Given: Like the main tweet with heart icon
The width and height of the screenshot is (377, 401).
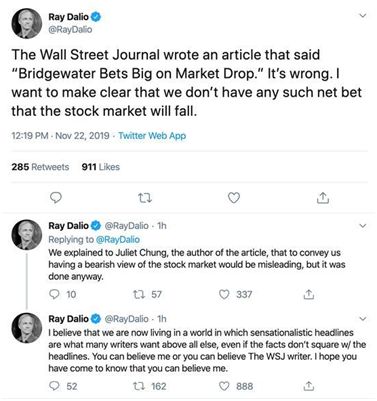Looking at the screenshot, I should pyautogui.click(x=234, y=198).
